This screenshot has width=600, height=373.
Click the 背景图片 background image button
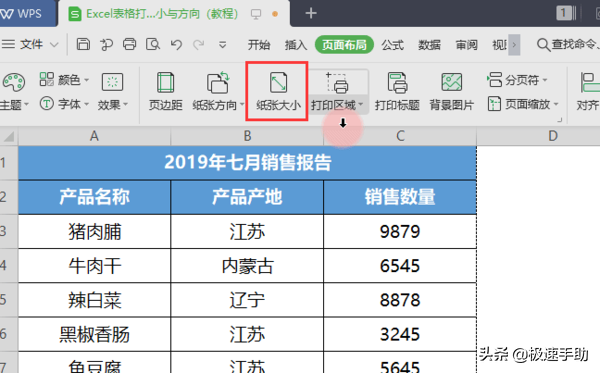pyautogui.click(x=452, y=91)
